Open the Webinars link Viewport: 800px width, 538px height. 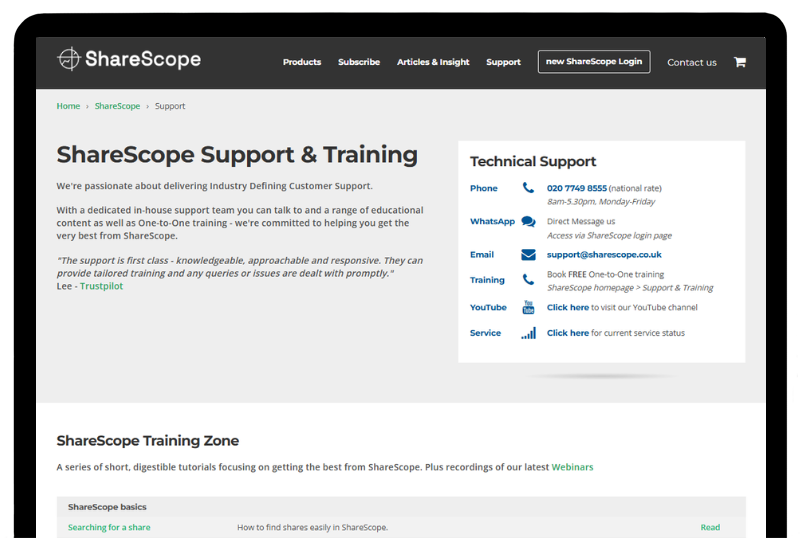572,467
